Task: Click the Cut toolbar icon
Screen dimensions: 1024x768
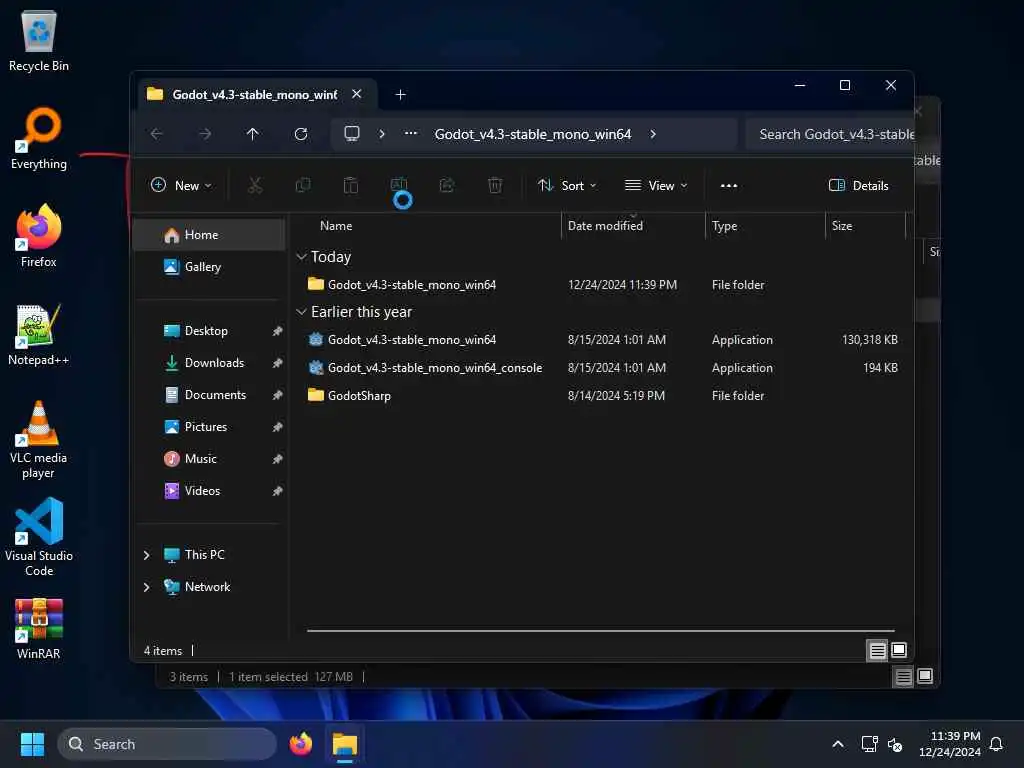Action: pos(255,185)
